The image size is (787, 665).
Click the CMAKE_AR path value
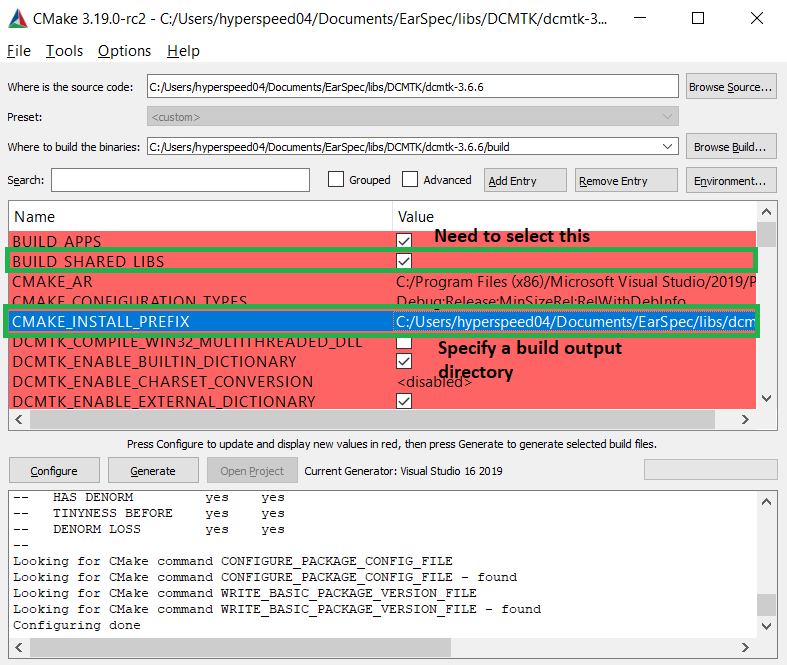[x=575, y=282]
